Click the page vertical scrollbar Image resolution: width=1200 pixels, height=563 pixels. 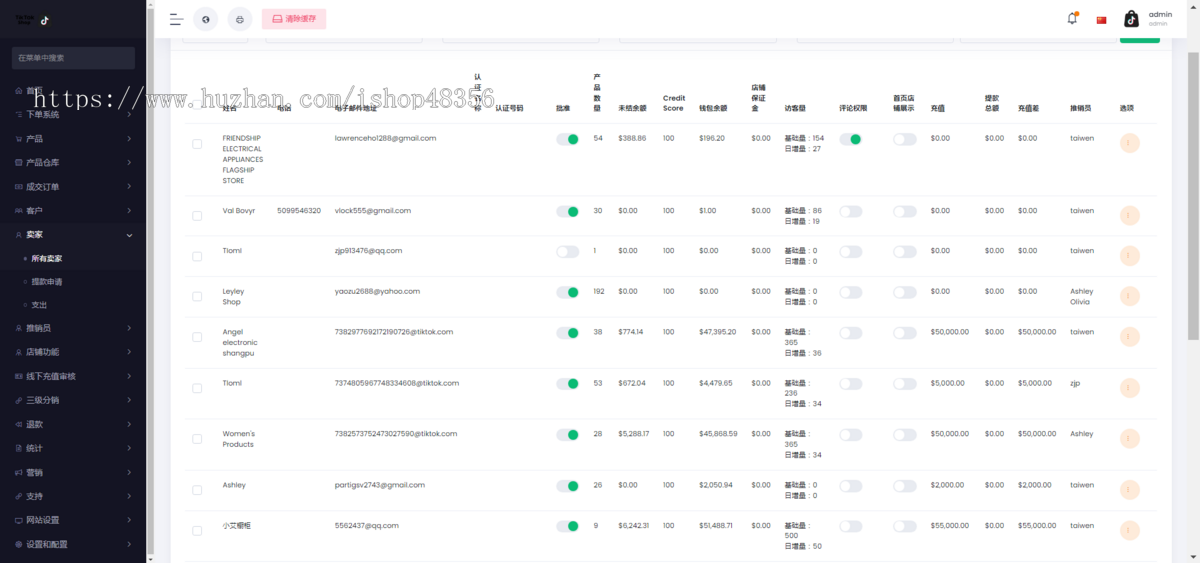tap(1193, 195)
